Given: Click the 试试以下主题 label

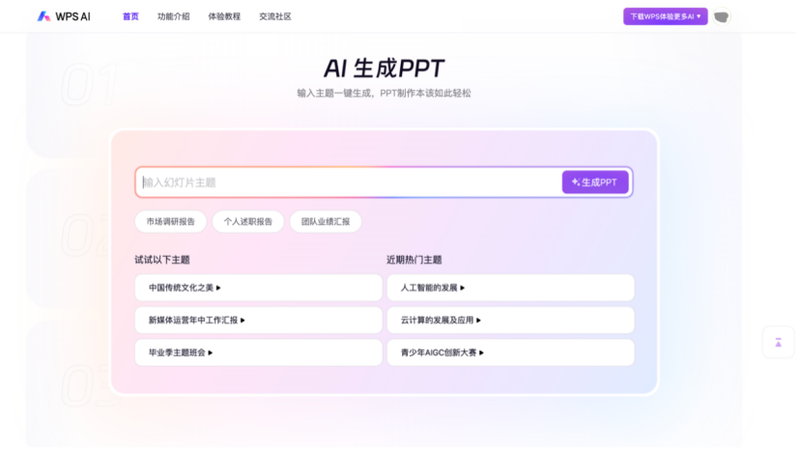Looking at the screenshot, I should tap(162, 260).
